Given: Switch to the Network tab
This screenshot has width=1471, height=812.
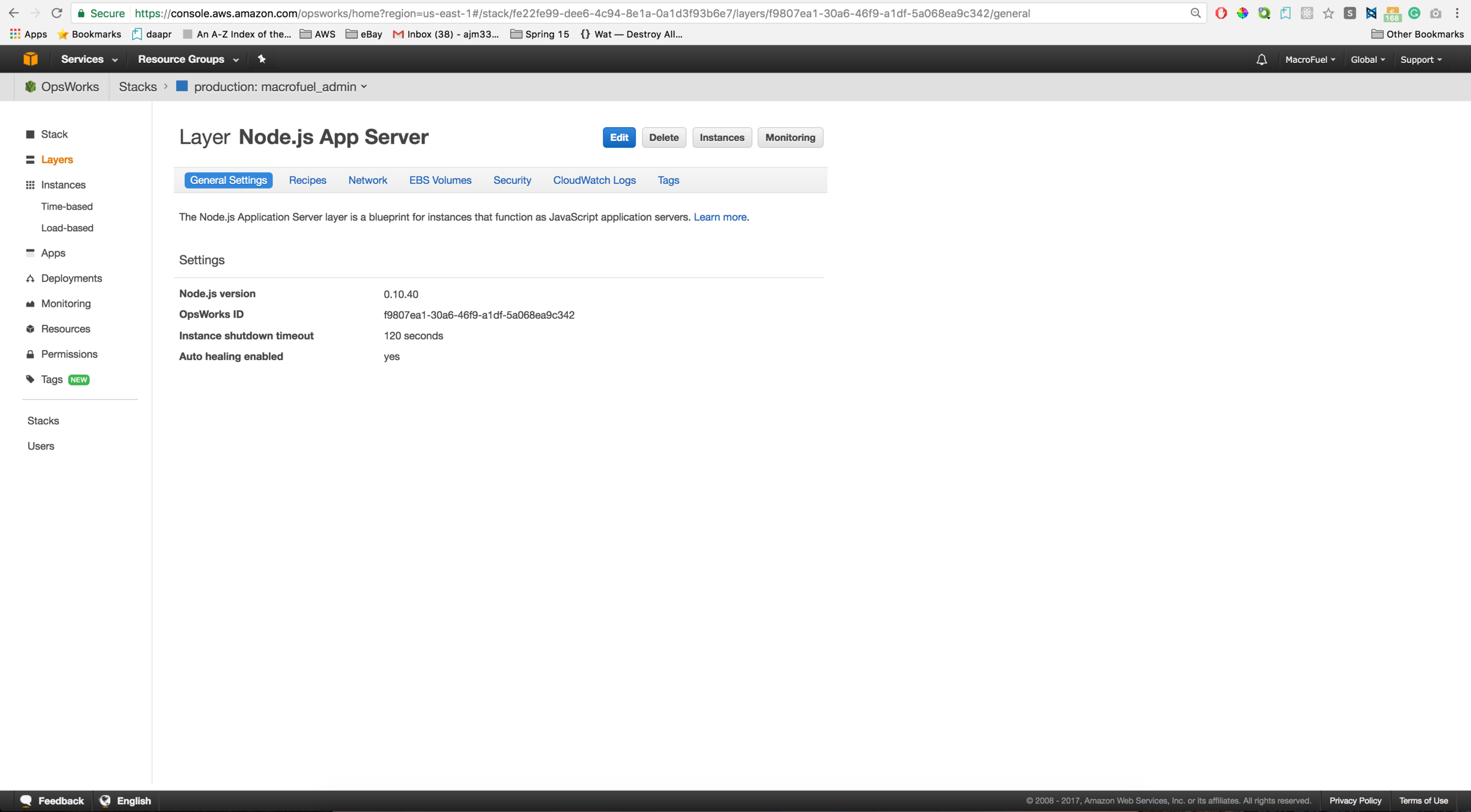Looking at the screenshot, I should 367,180.
